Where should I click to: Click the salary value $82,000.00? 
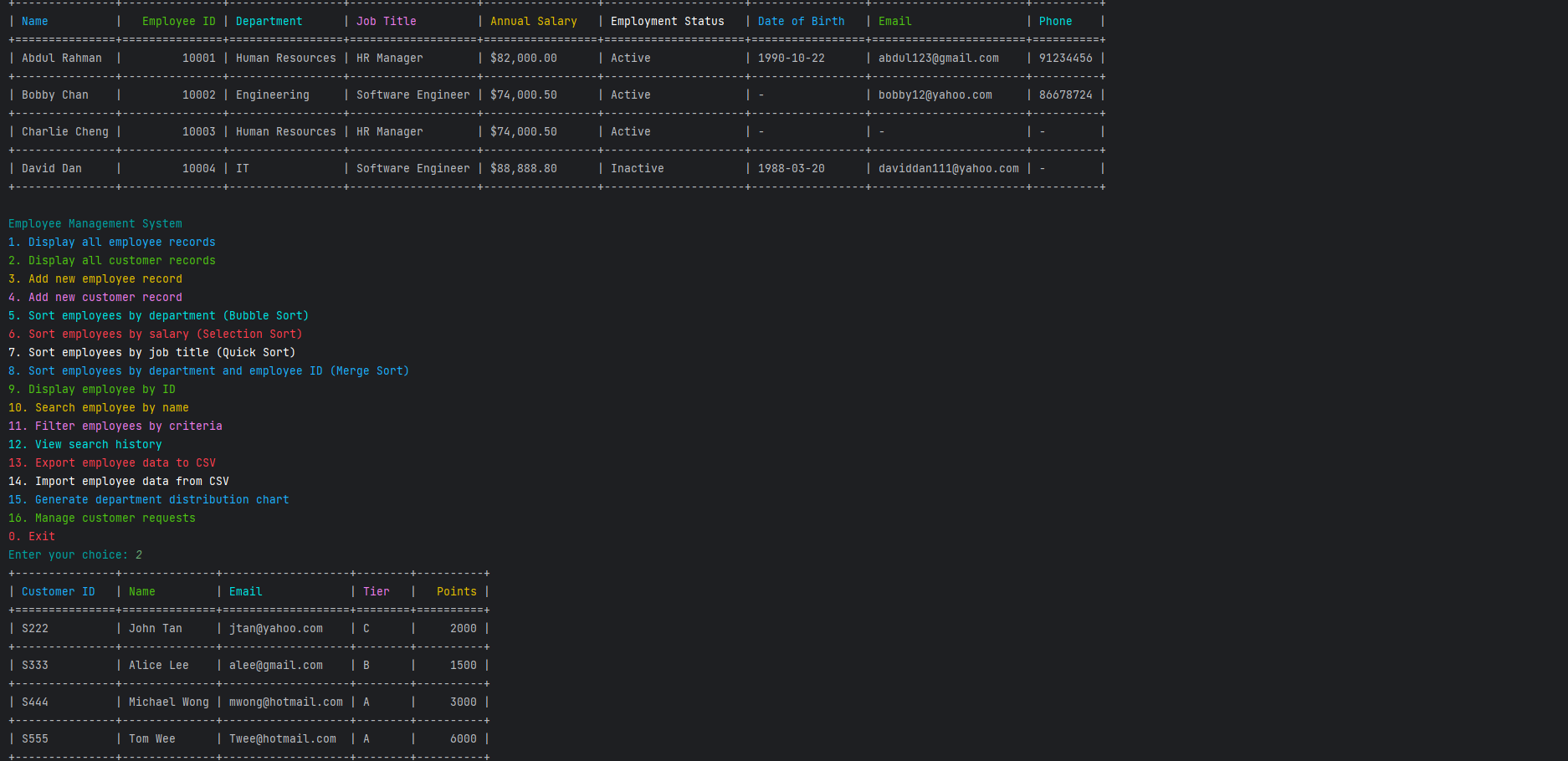pyautogui.click(x=524, y=58)
